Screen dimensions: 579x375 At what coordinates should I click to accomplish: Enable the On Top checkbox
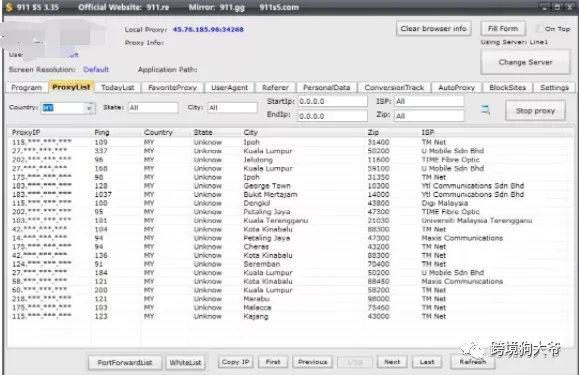point(540,28)
